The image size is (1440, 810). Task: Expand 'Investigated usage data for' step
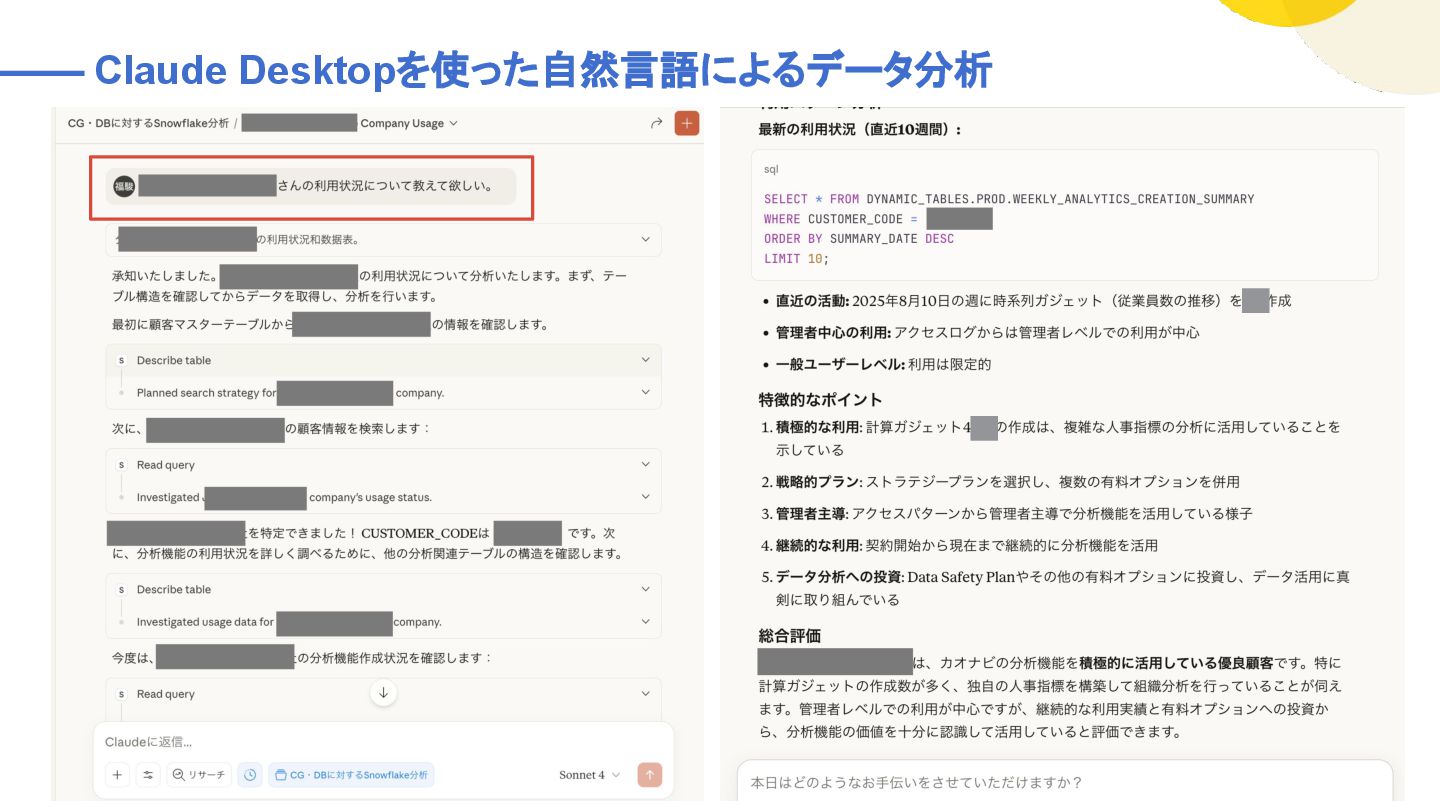point(383,622)
